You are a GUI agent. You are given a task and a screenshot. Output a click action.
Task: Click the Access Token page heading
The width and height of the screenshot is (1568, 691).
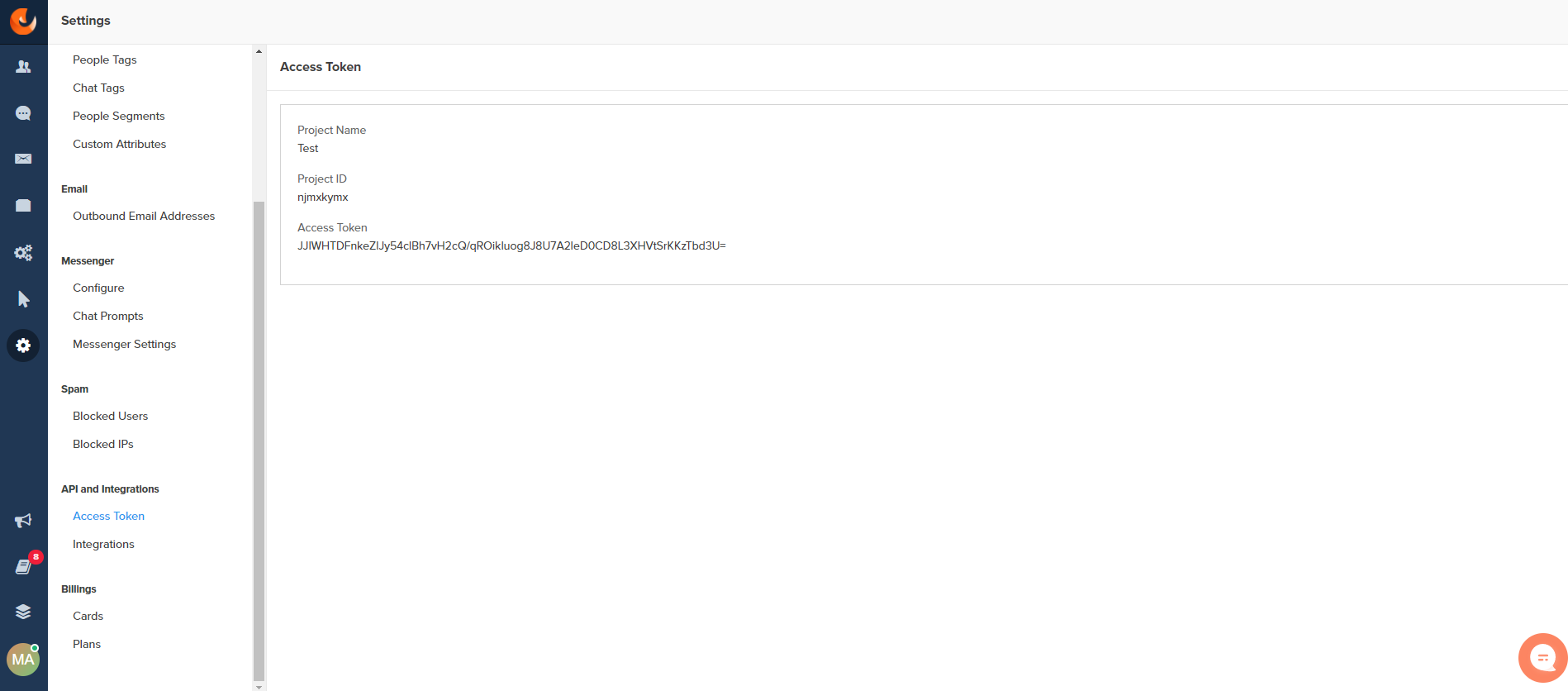pyautogui.click(x=321, y=67)
